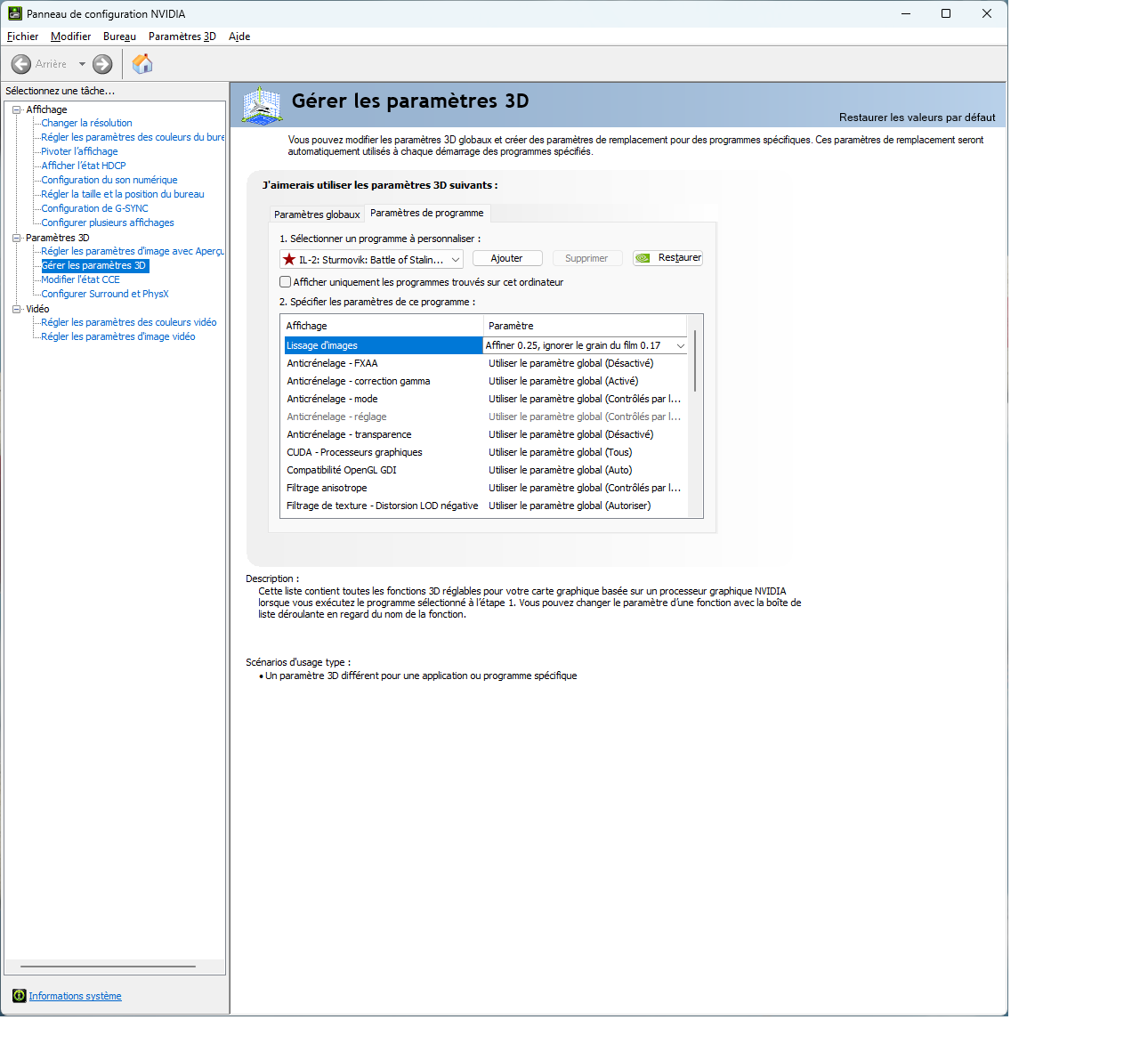Select the Paramètres de programme tab
This screenshot has height=1060, width=1148.
coord(427,213)
